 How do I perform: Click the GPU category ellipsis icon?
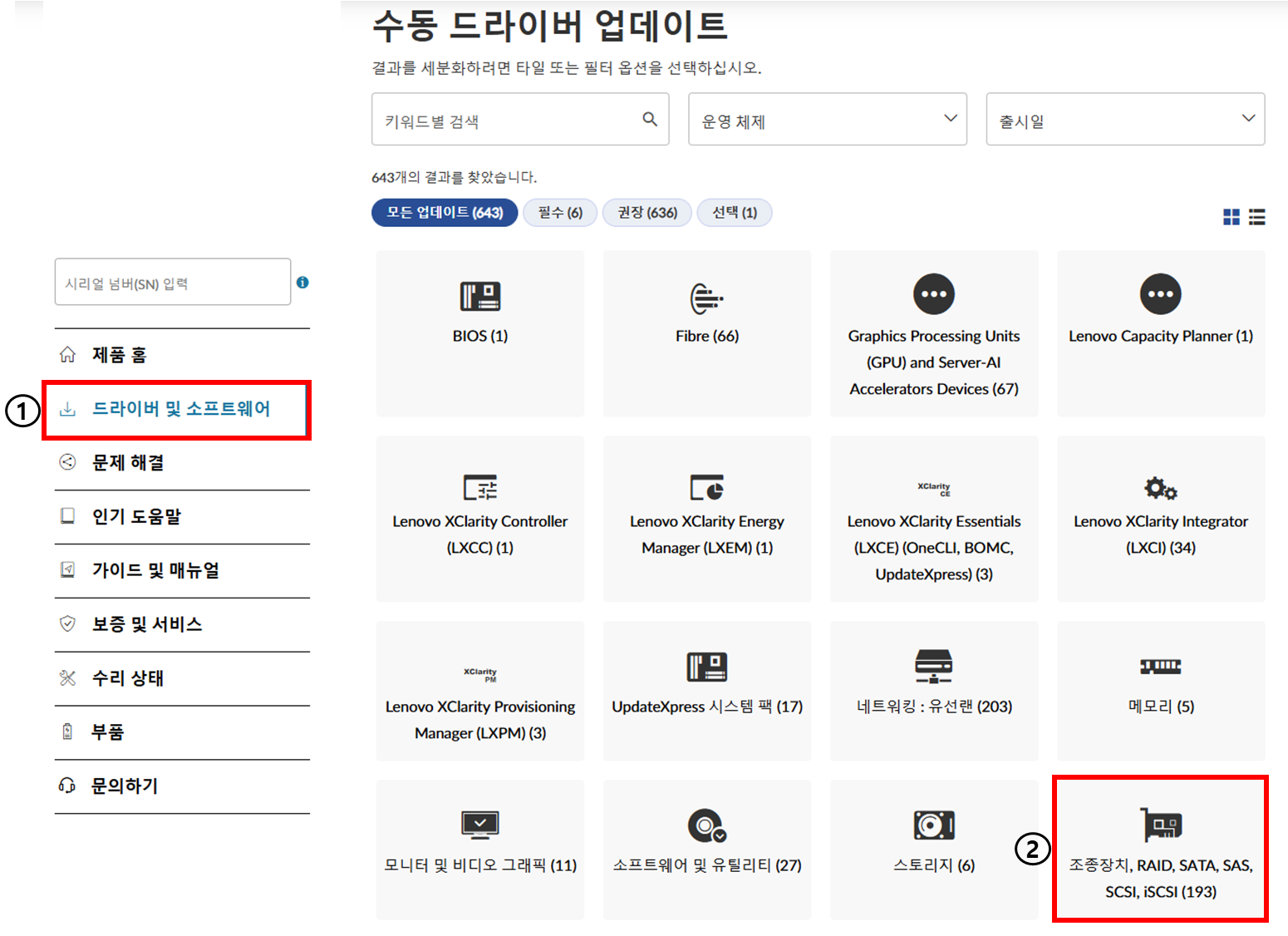pyautogui.click(x=934, y=294)
